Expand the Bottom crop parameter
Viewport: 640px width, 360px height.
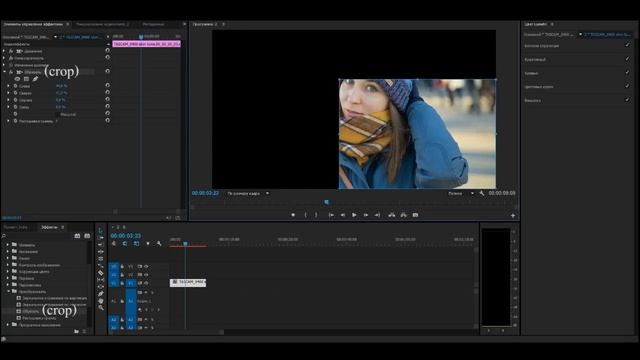(9, 107)
